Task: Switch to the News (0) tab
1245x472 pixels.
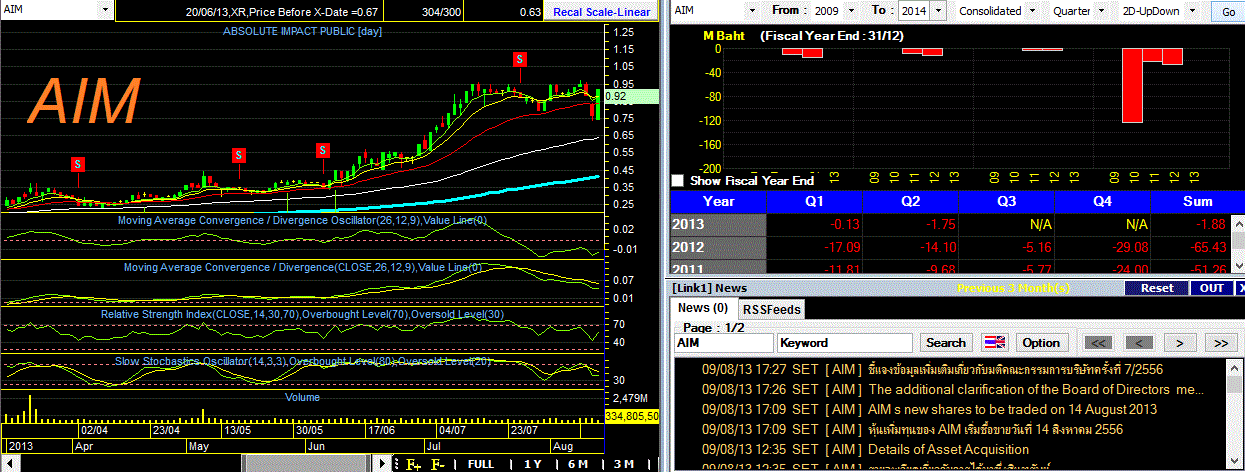Action: click(x=702, y=308)
